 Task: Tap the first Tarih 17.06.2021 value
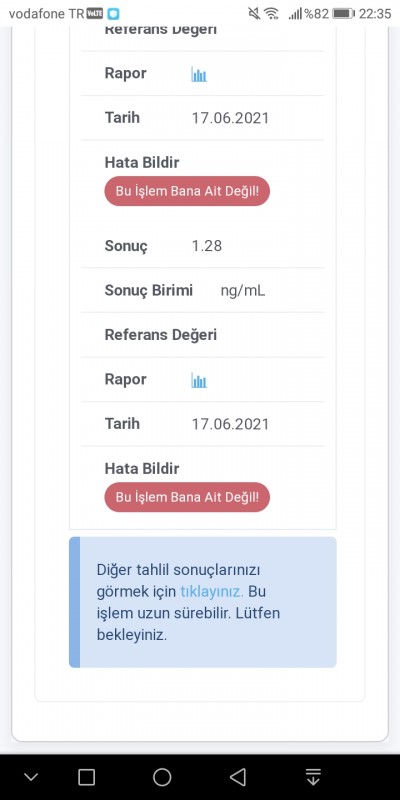point(230,118)
